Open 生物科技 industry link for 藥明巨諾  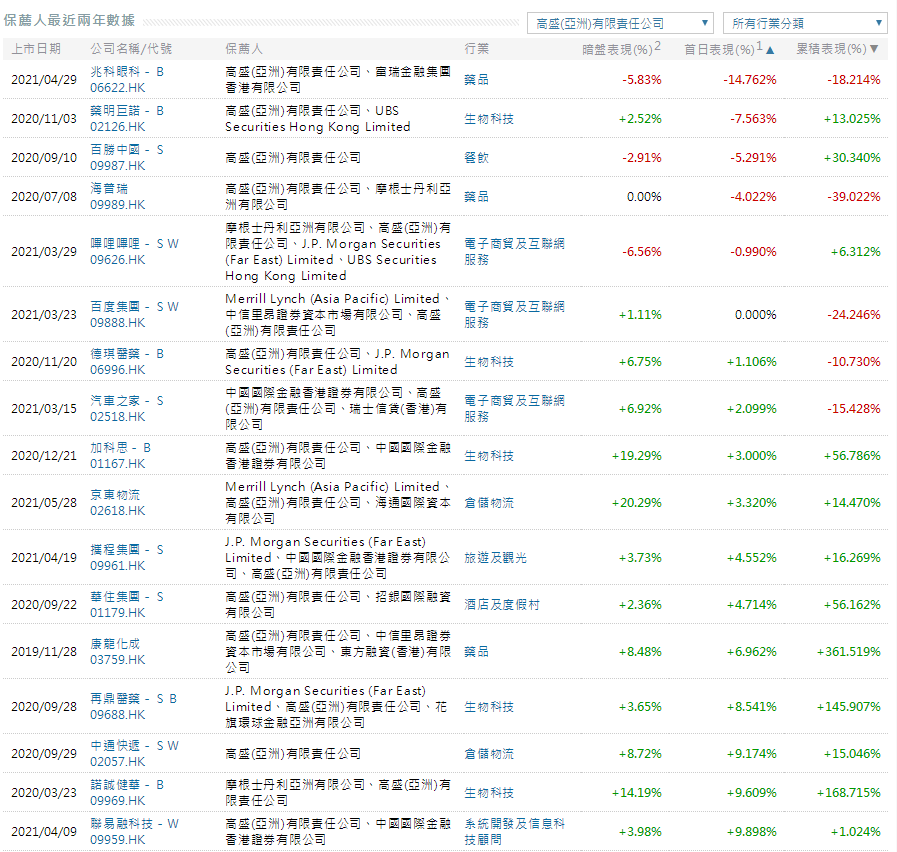pos(489,118)
